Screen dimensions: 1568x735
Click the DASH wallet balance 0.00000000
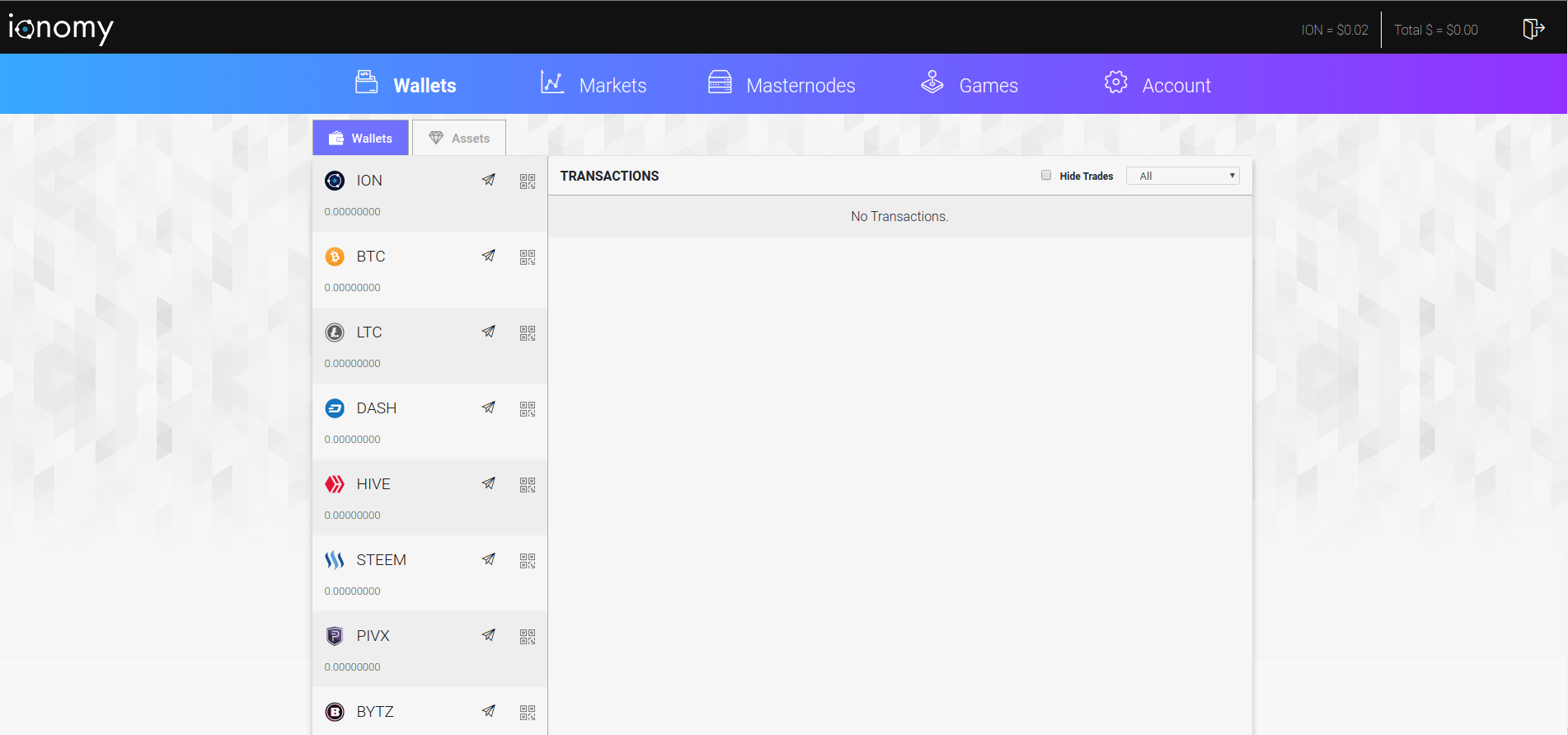pyautogui.click(x=352, y=440)
